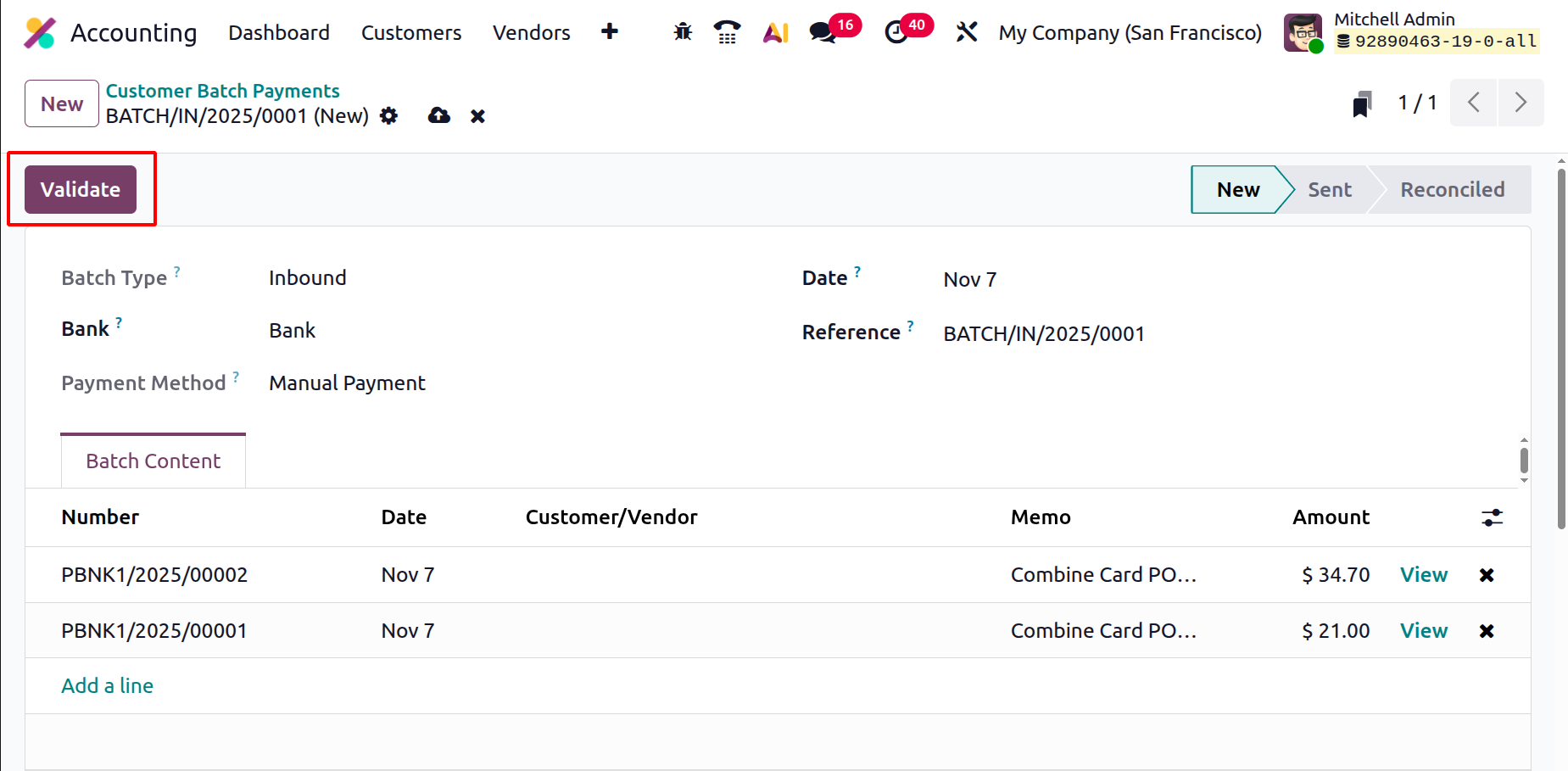The image size is (1568, 771).
Task: Toggle optional columns settings icon
Action: tap(1492, 517)
